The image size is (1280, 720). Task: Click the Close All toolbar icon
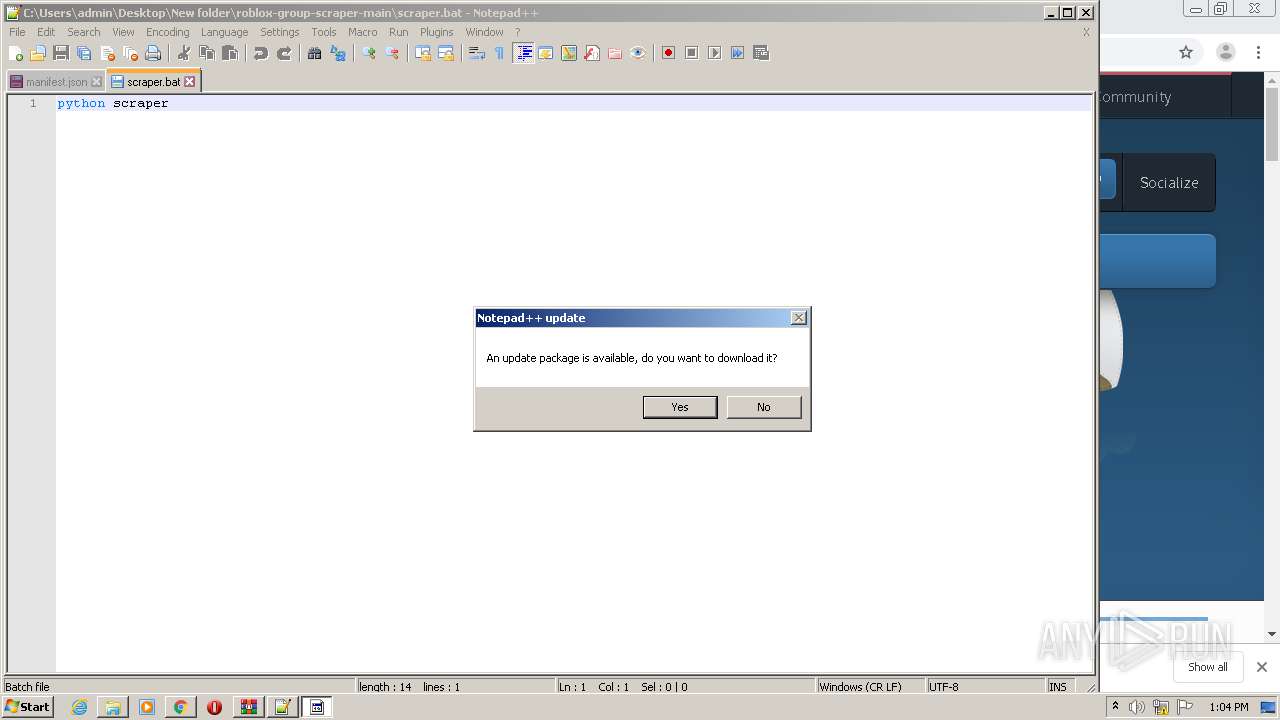(130, 53)
